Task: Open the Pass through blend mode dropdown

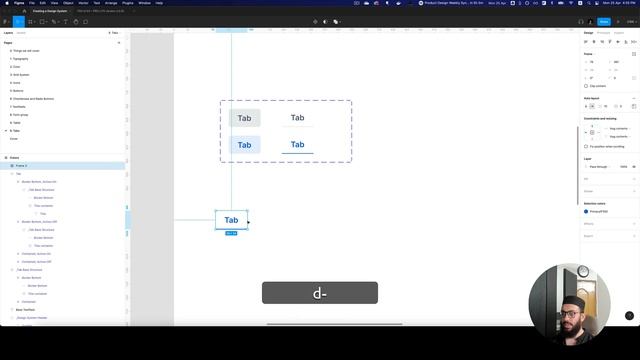Action: [x=598, y=167]
